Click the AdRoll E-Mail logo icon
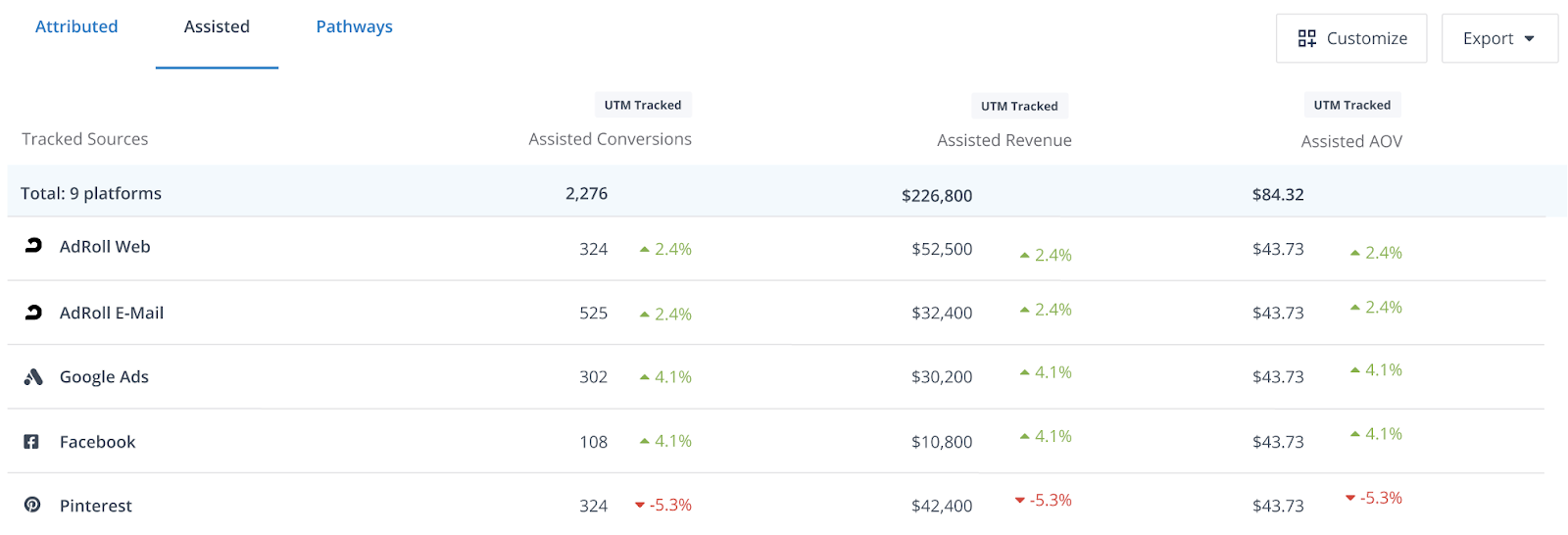Screen dimensions: 1568x535 click(x=33, y=313)
